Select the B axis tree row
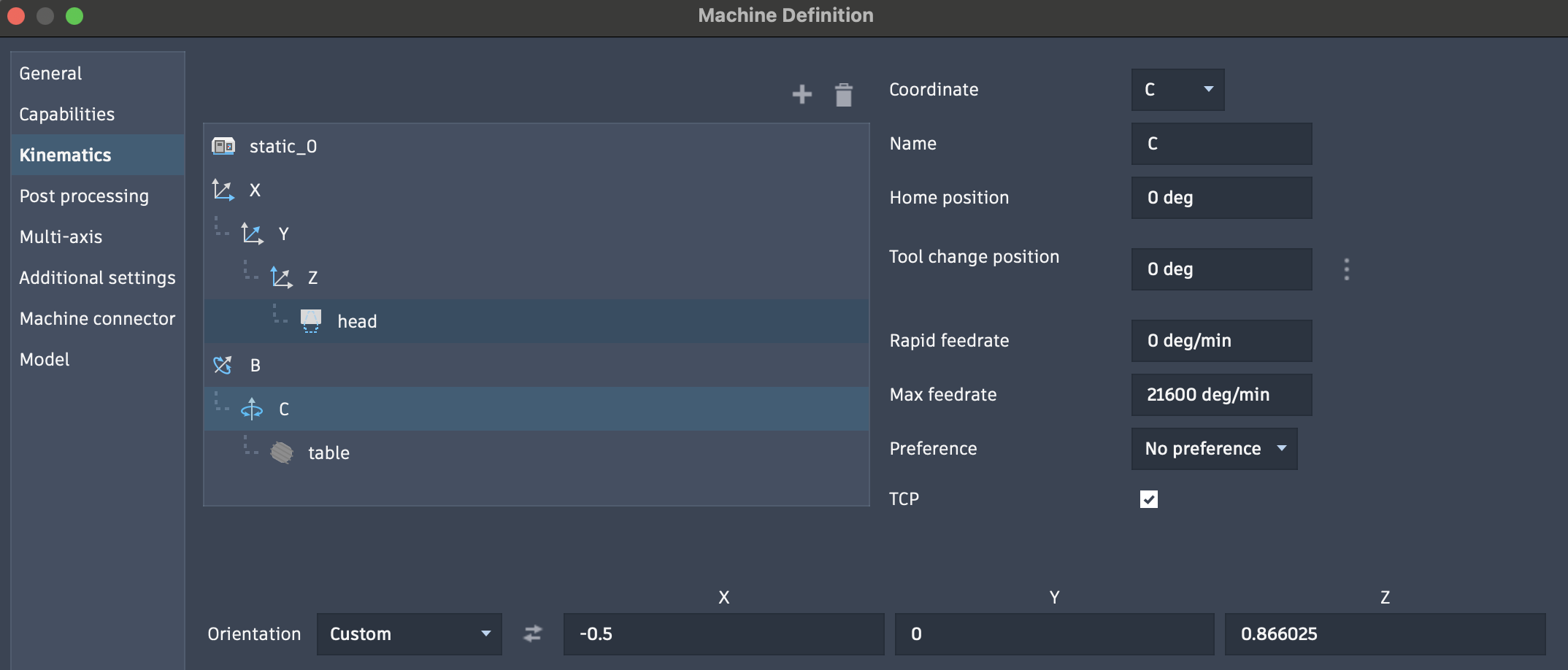 click(537, 365)
